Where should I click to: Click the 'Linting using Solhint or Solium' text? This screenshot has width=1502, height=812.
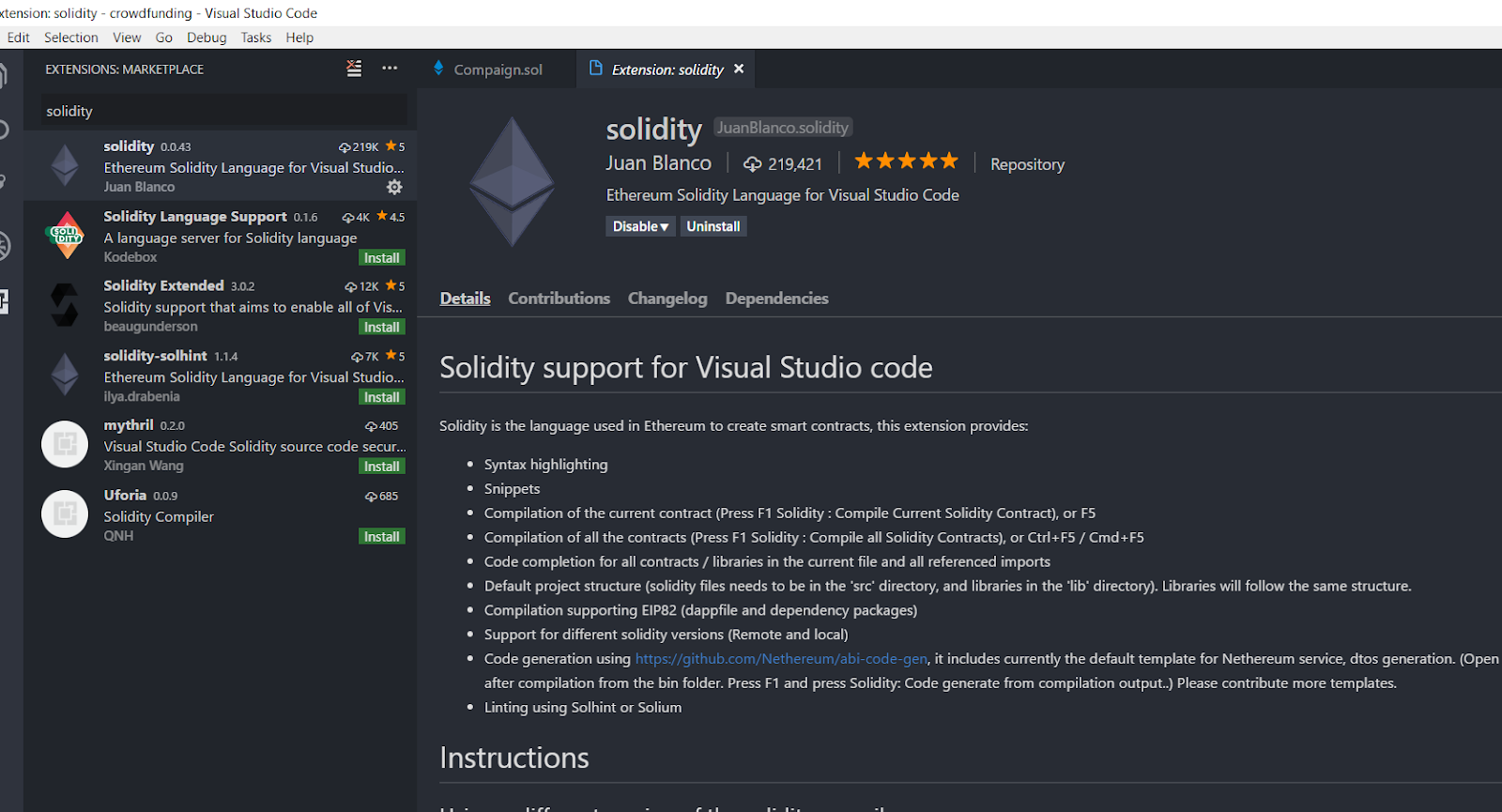583,708
